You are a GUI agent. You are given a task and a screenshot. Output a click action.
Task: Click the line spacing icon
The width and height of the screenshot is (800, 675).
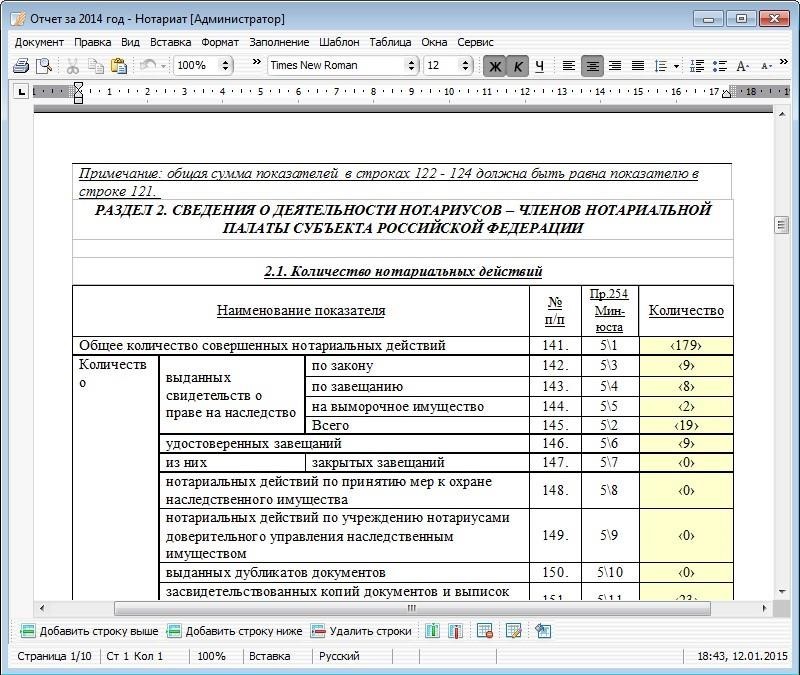[661, 66]
